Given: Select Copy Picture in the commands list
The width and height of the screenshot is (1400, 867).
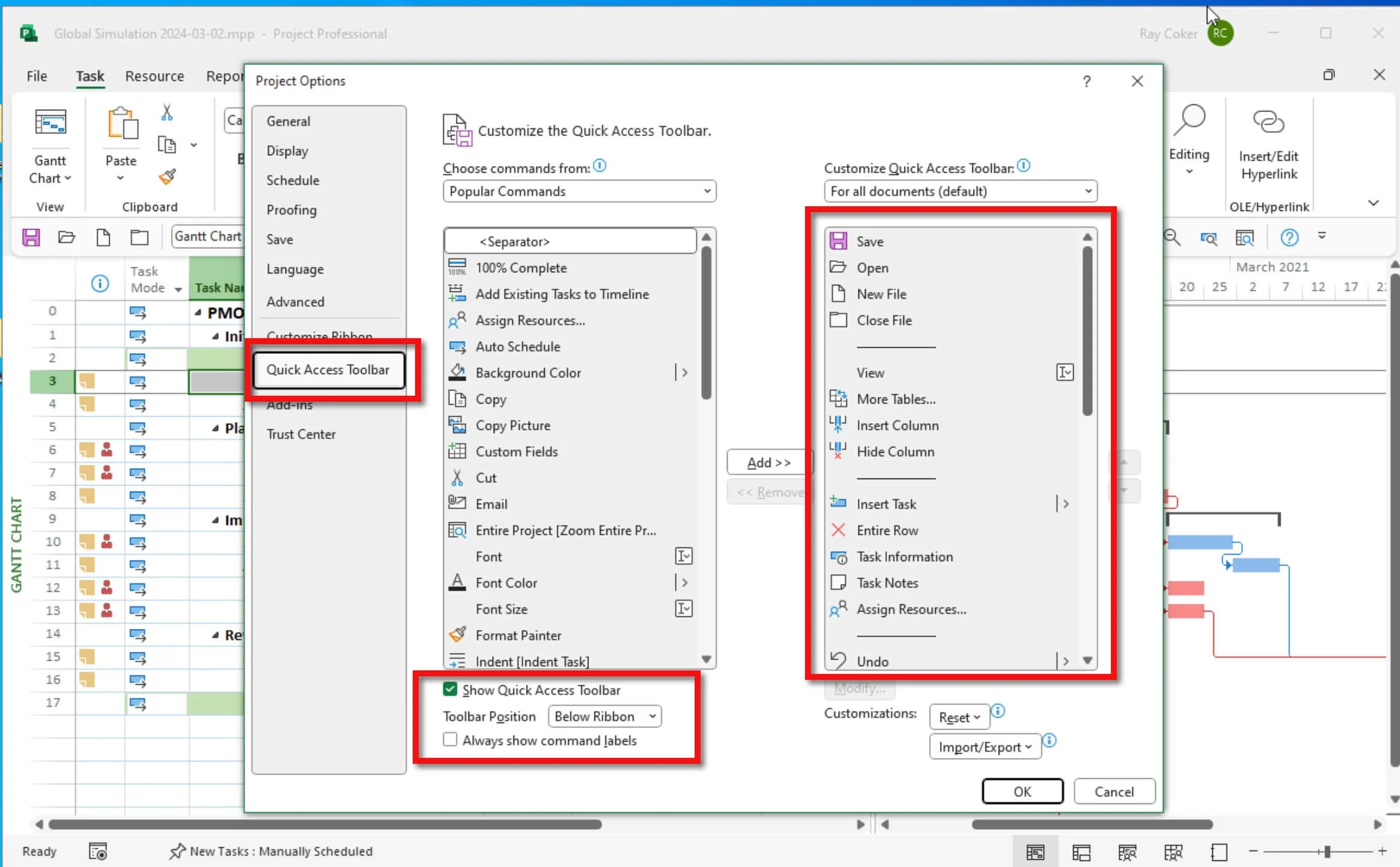Looking at the screenshot, I should pos(570,426).
